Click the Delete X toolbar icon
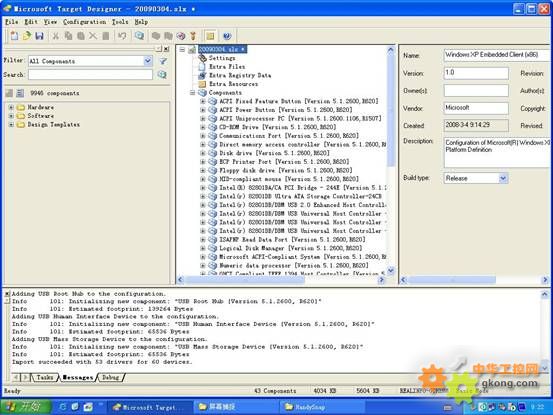Screen dimensions: 553x415 point(93,36)
